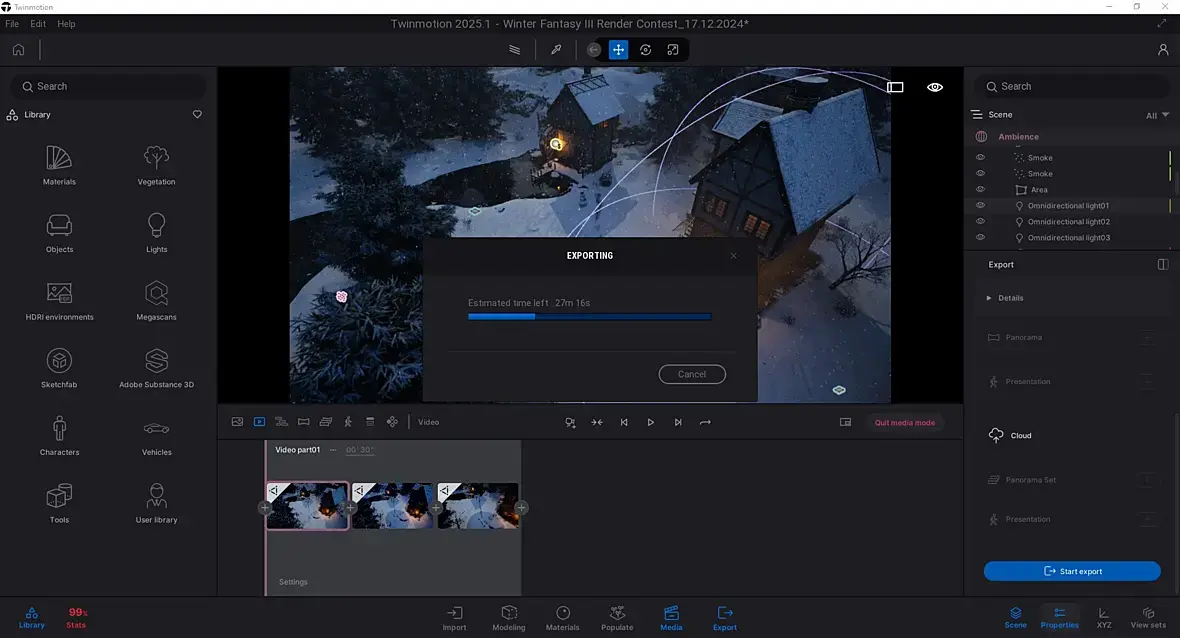Open the Sketchfab library category
Screen dimensions: 1180x638
click(x=59, y=367)
